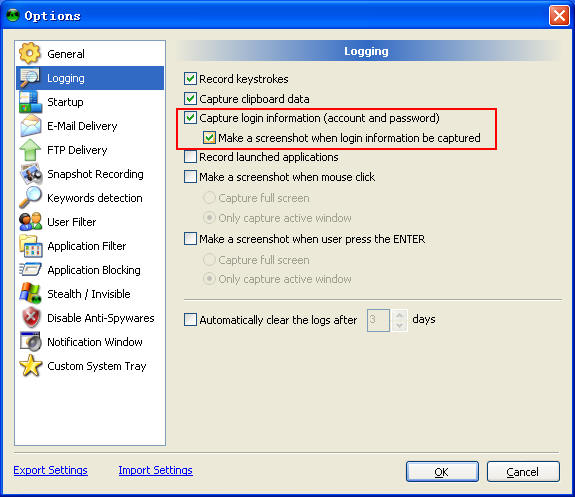Select Keywords detection magnifier icon
The height and width of the screenshot is (497, 575).
coord(30,198)
